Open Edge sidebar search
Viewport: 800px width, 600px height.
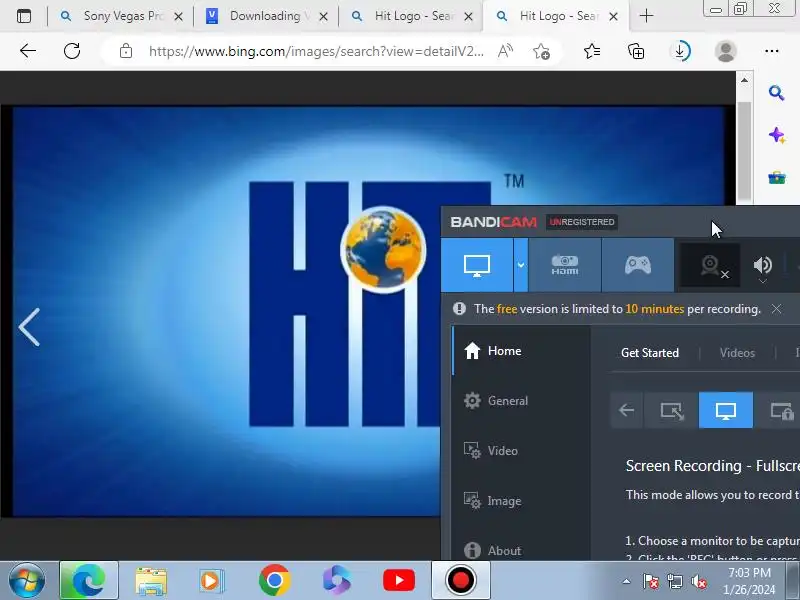[x=777, y=93]
